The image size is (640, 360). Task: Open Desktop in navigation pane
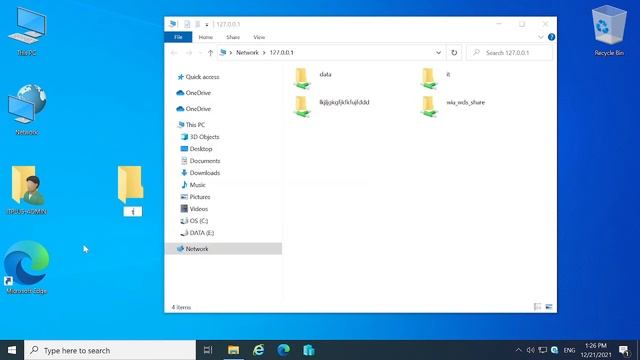[196, 149]
